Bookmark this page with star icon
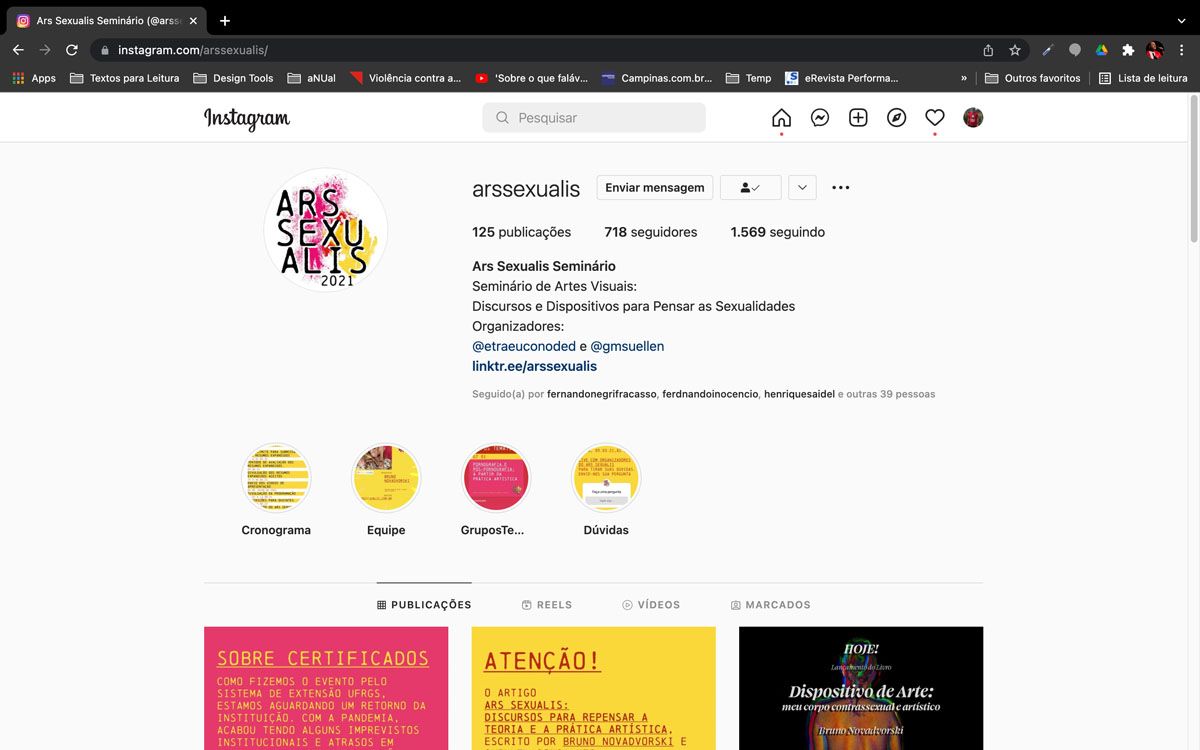Viewport: 1200px width, 750px height. tap(1015, 50)
